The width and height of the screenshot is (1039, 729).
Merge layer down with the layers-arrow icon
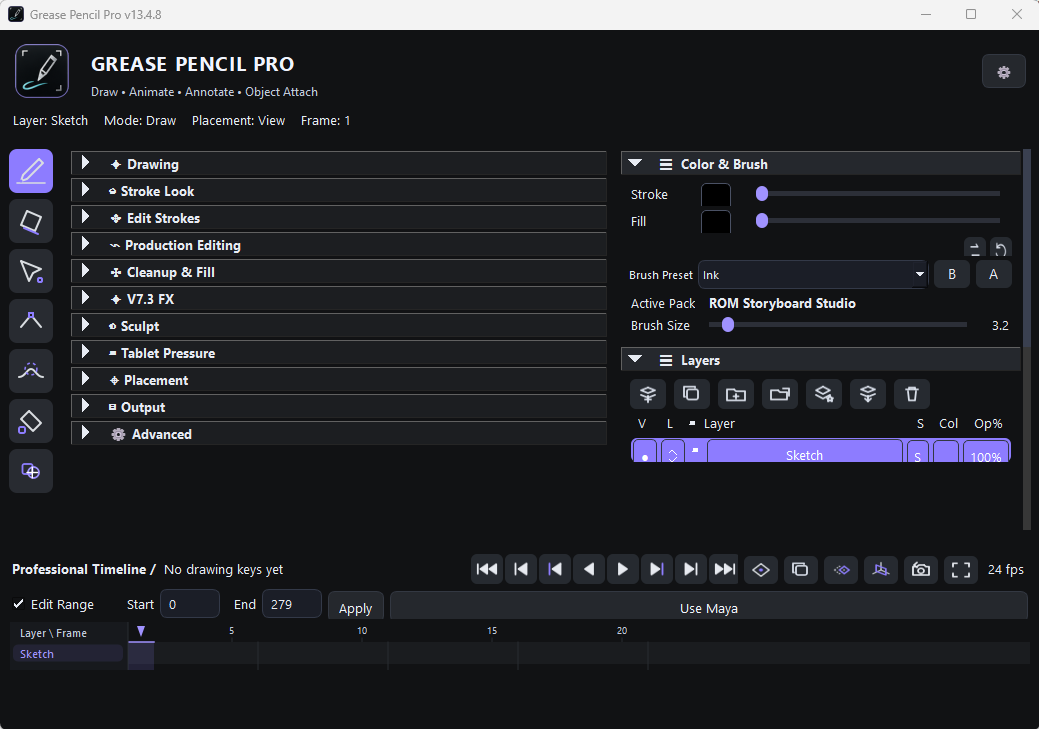tap(867, 394)
